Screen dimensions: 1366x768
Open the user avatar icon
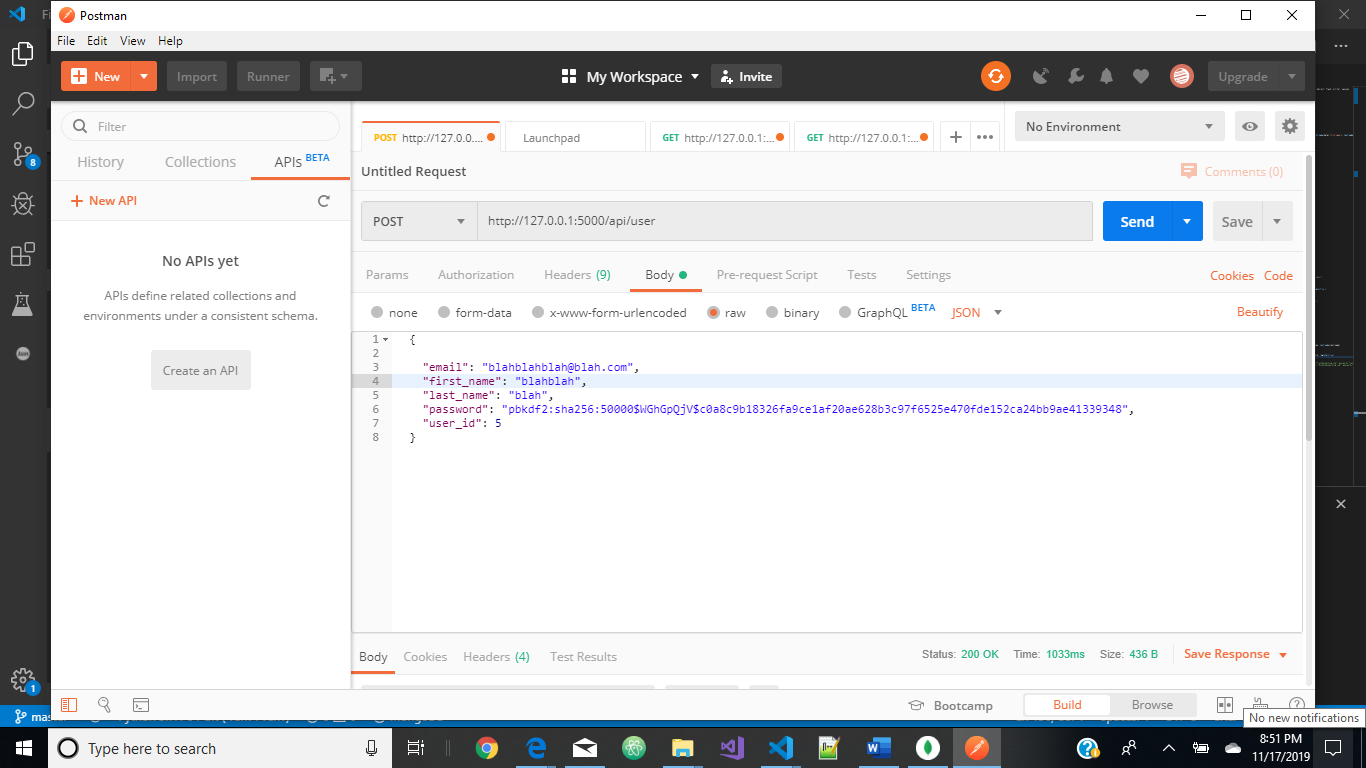coord(1181,76)
